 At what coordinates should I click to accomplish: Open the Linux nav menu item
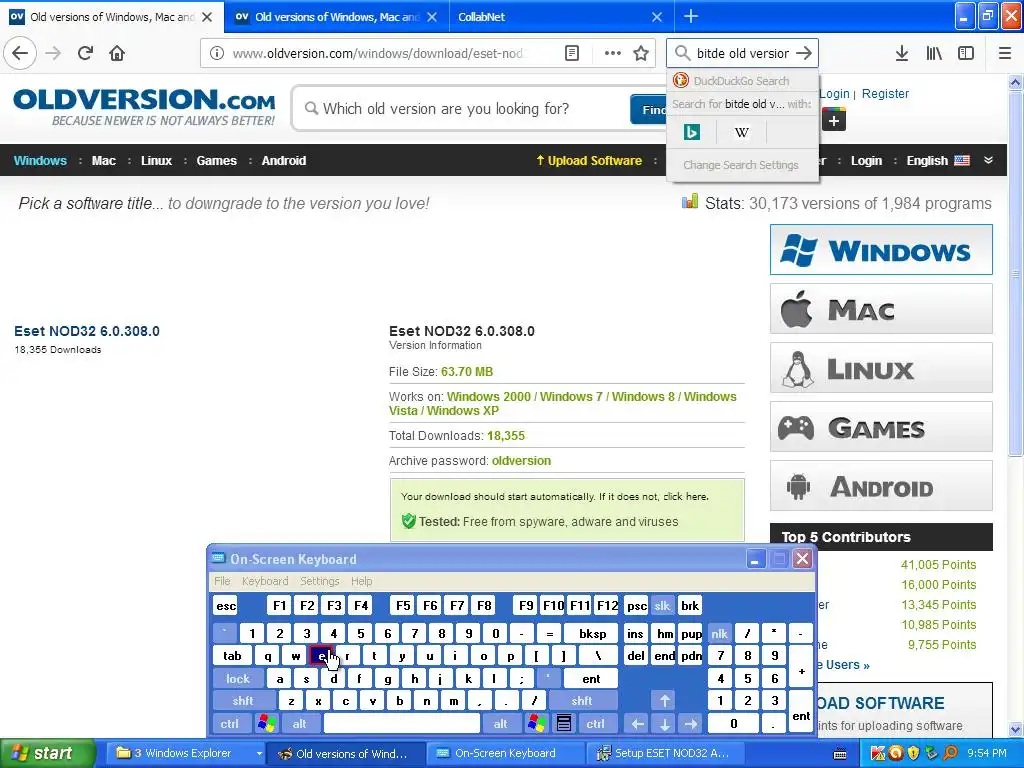(156, 161)
